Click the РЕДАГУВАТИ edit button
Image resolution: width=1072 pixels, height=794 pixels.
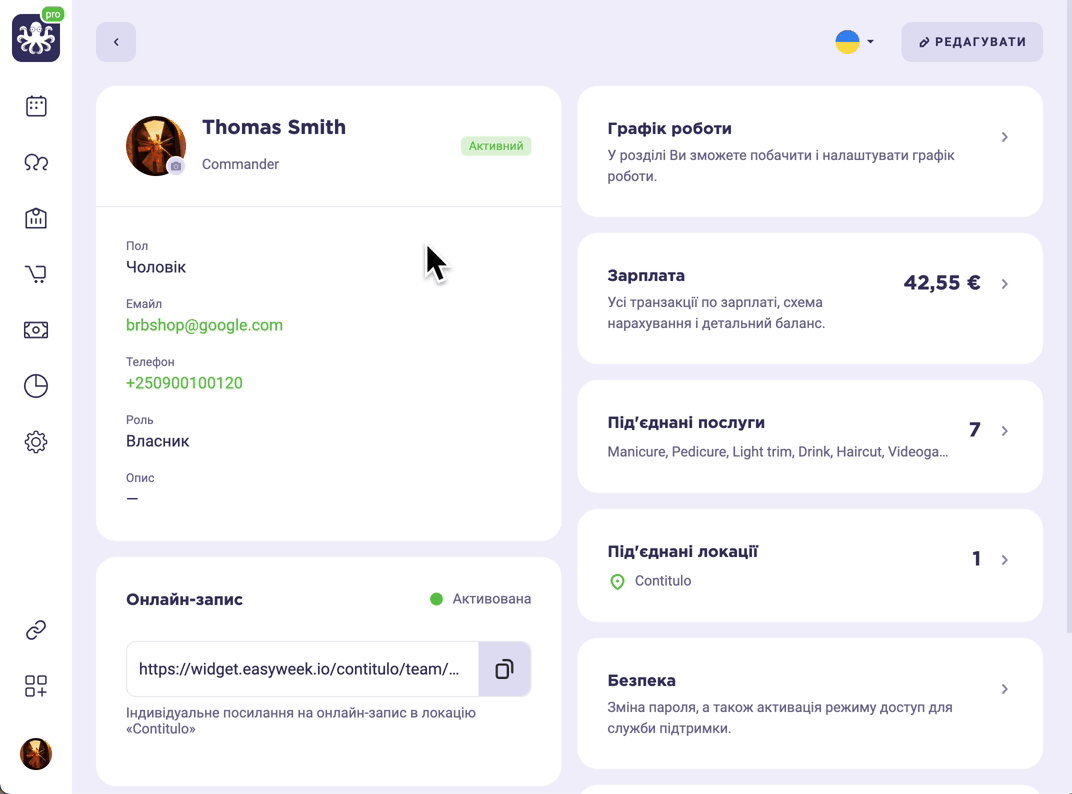click(x=972, y=42)
